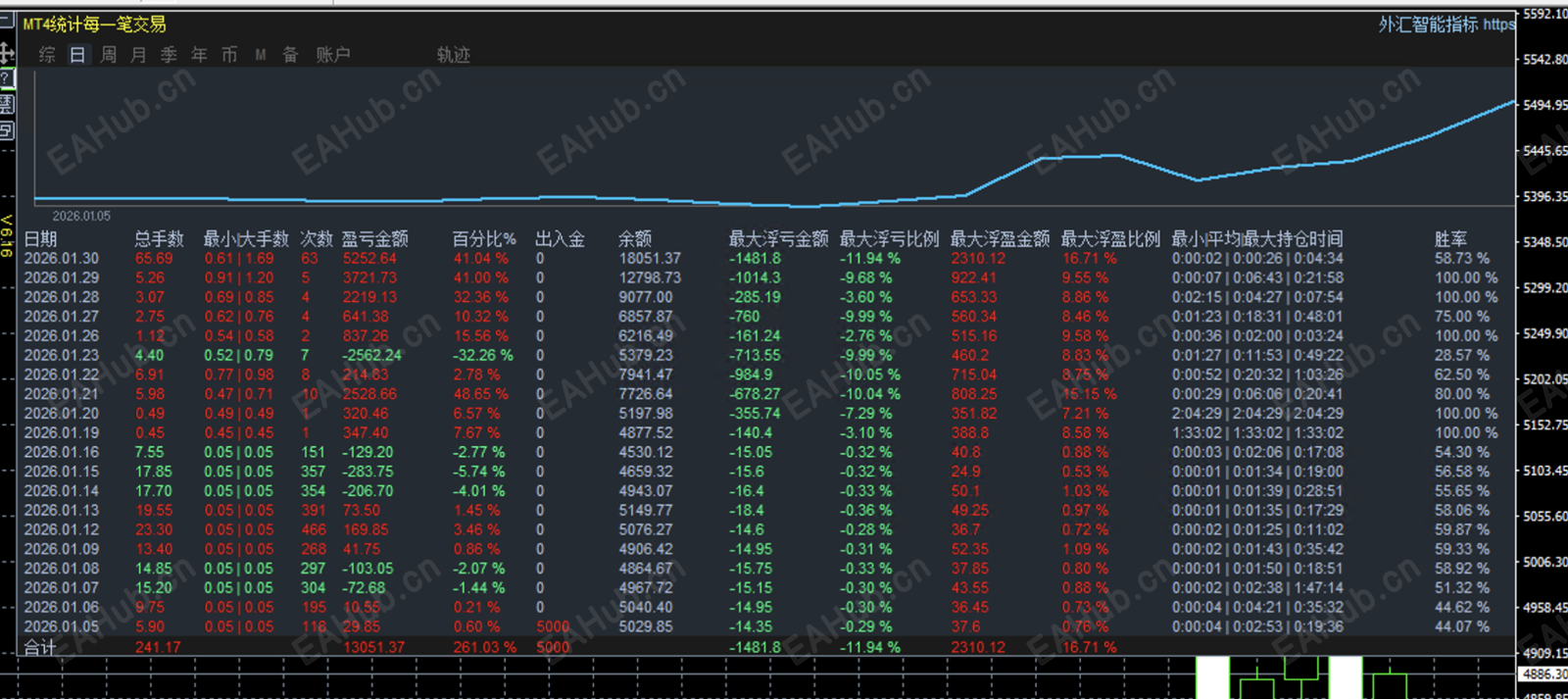Select the M tab
This screenshot has height=699, width=1568.
[x=261, y=55]
